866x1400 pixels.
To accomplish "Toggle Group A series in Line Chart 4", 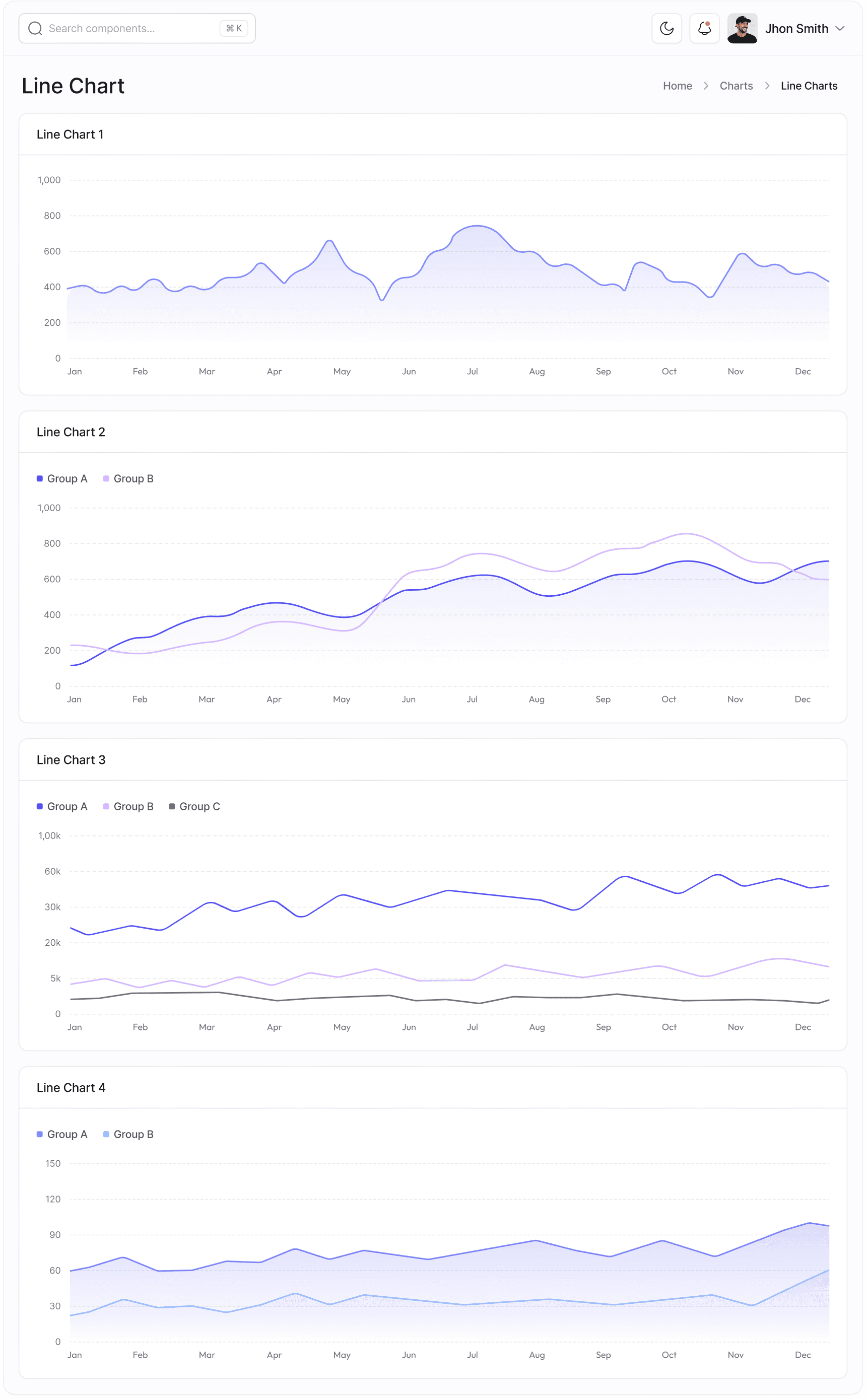I will tap(62, 1135).
